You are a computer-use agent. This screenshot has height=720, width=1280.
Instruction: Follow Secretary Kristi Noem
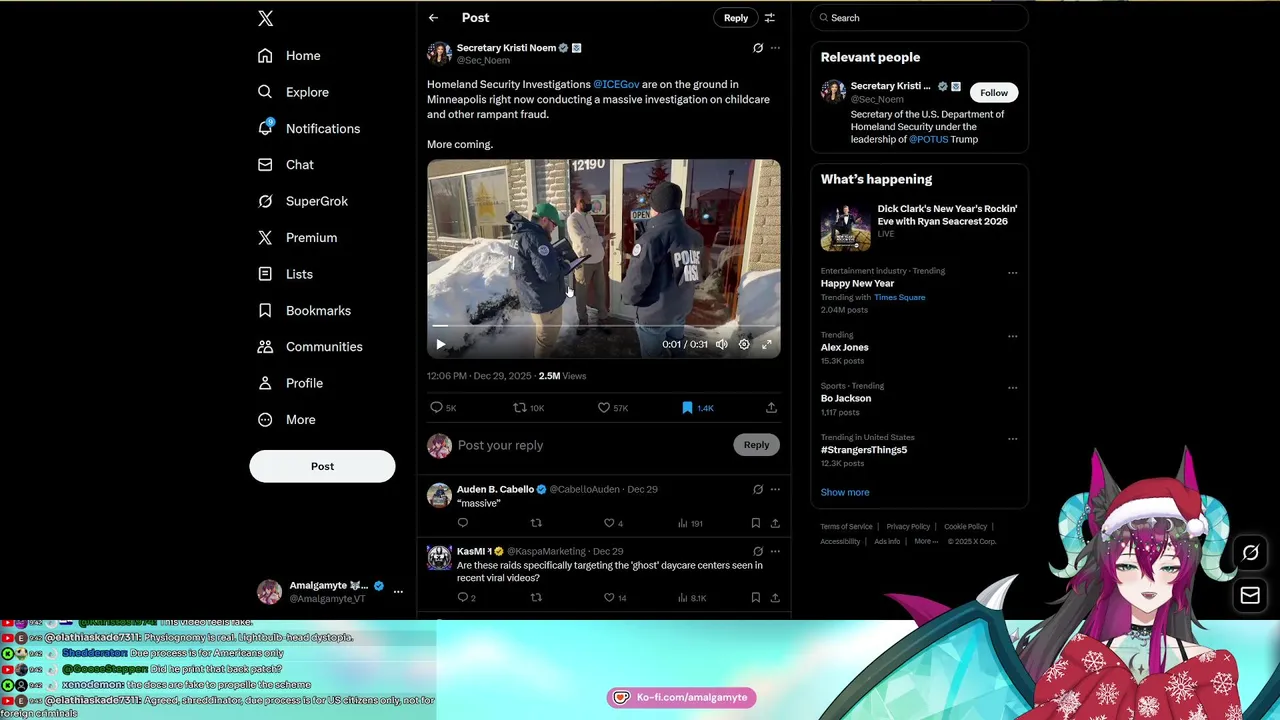click(x=994, y=93)
